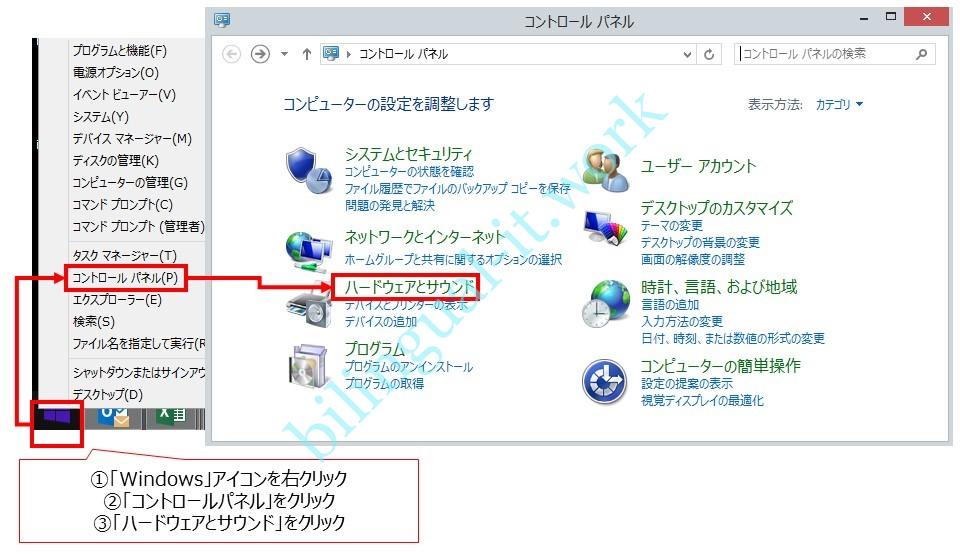The height and width of the screenshot is (554, 960).
Task: Choose タスク マネージャー(T) from the context menu
Action: [x=124, y=256]
